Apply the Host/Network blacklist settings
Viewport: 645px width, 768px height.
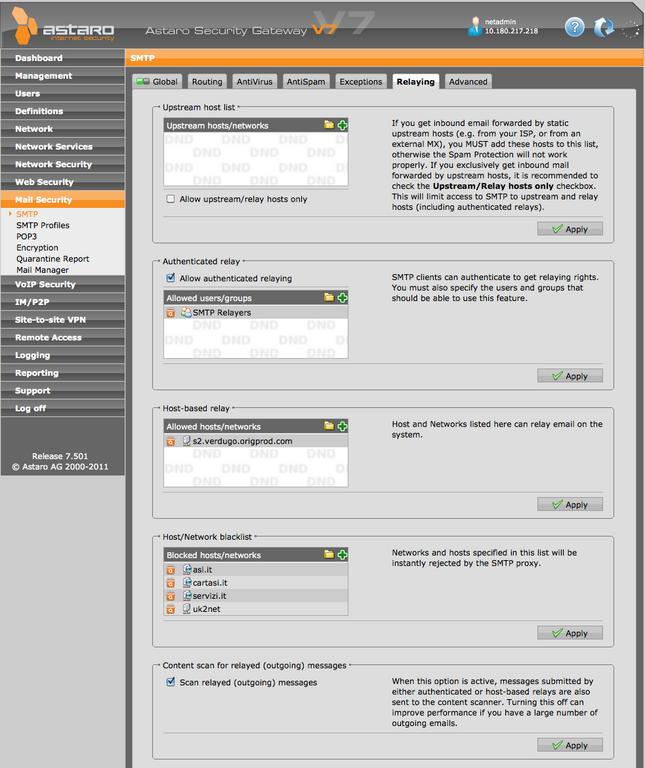coord(570,633)
